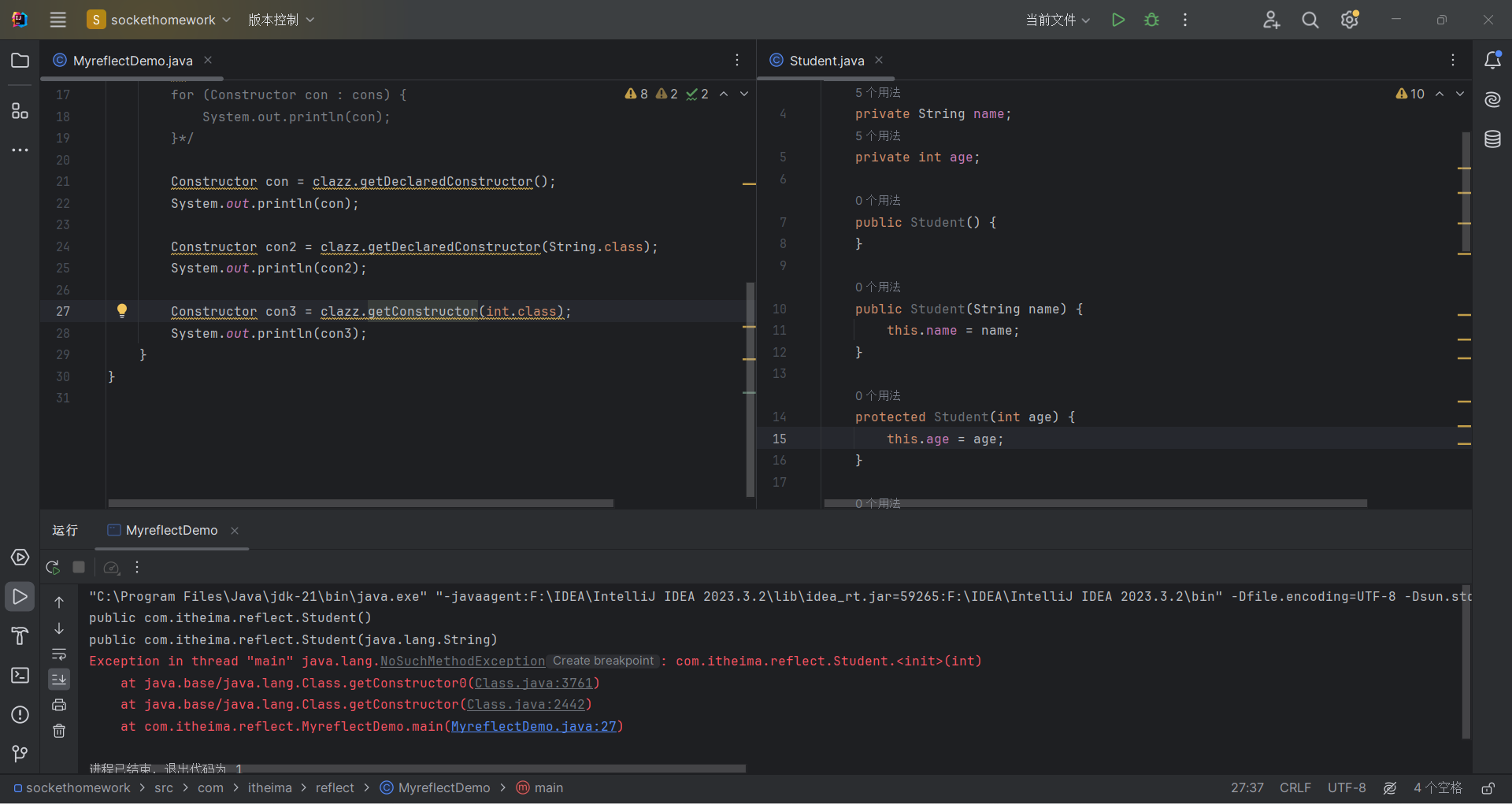
Task: Go to previous highlighted error in MyreflectDemo
Action: [724, 94]
